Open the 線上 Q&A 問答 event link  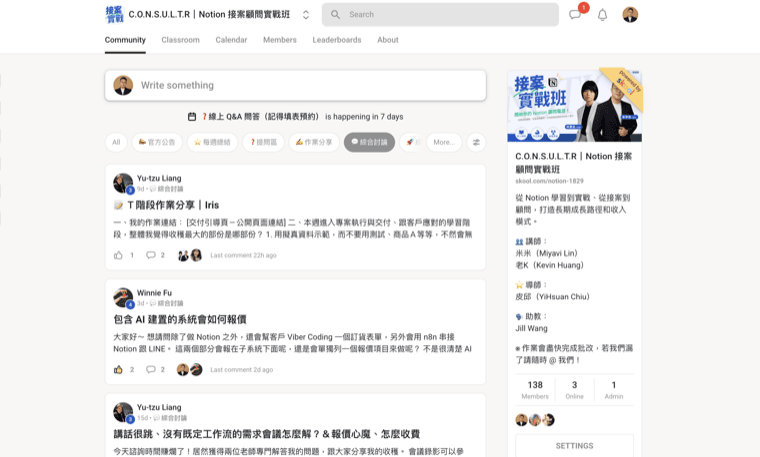[x=302, y=117]
